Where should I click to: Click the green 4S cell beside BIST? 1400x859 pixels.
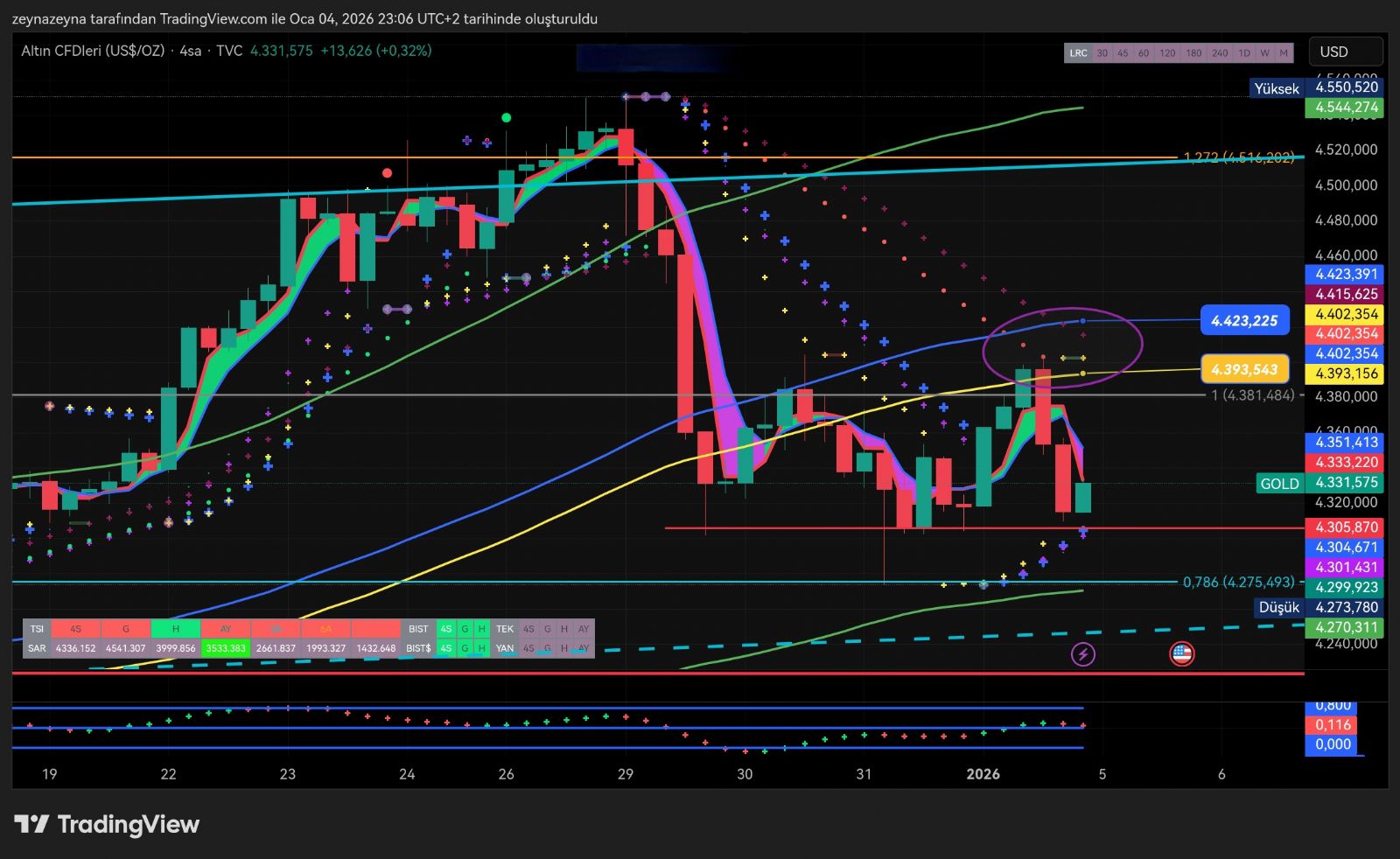(446, 629)
